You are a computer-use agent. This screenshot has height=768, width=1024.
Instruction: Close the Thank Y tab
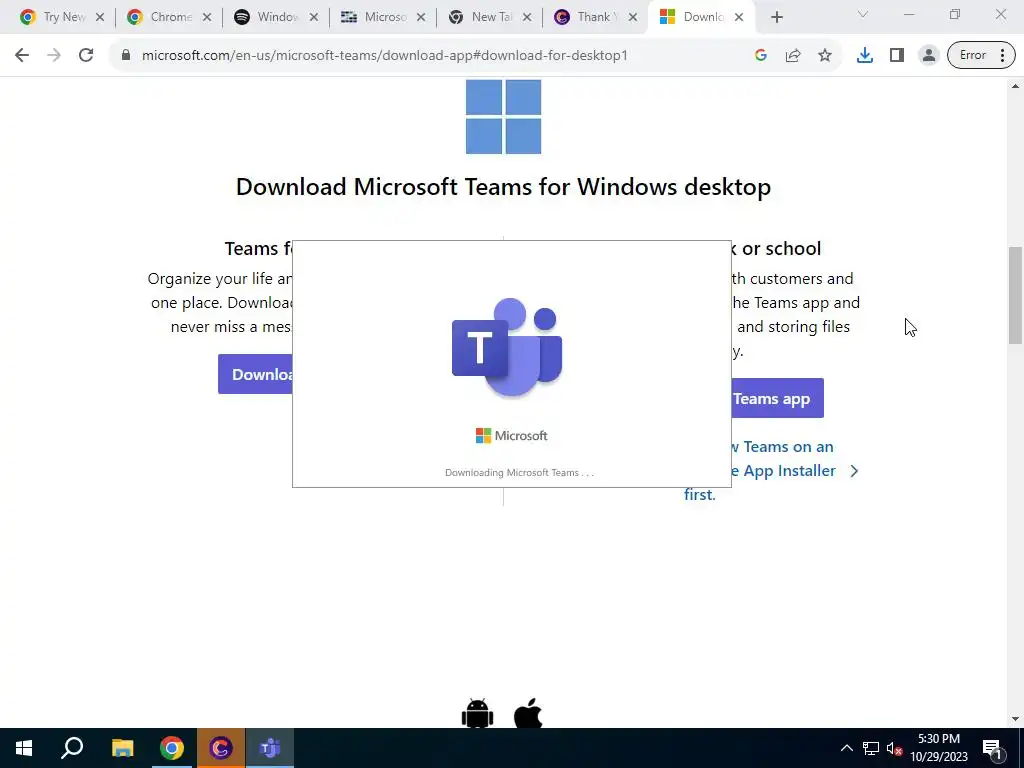point(632,18)
